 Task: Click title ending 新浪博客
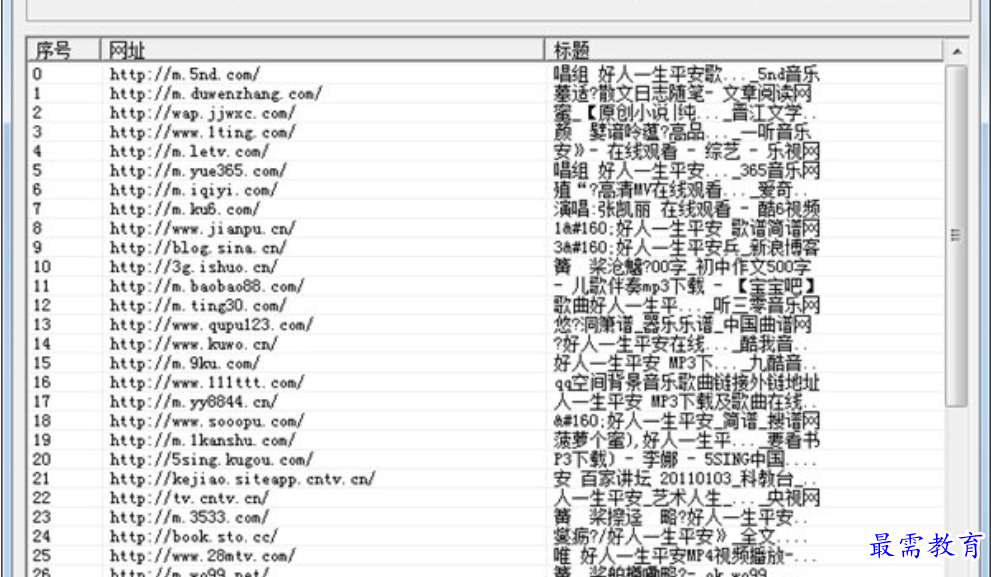point(686,247)
